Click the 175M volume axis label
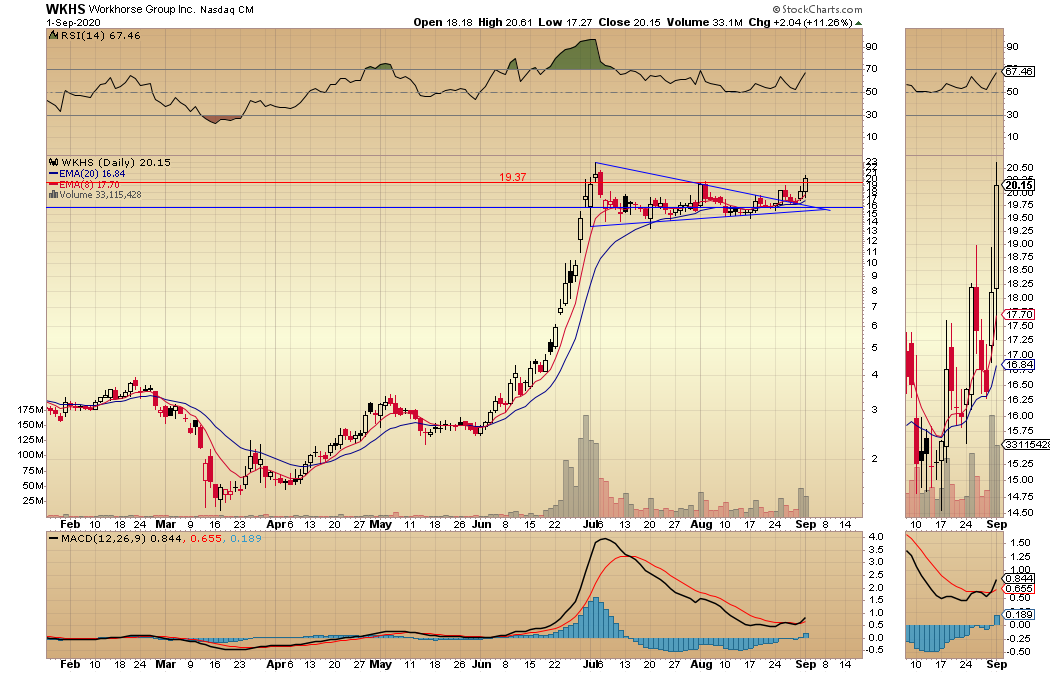Image resolution: width=1050 pixels, height=673 pixels. click(31, 409)
